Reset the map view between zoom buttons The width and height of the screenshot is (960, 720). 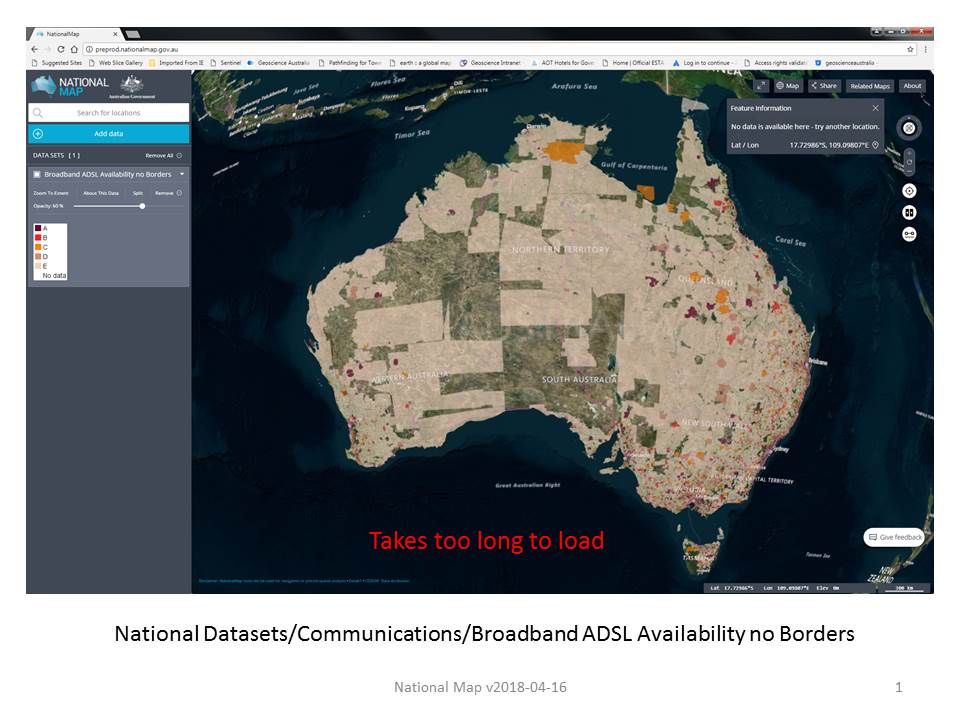[x=909, y=162]
